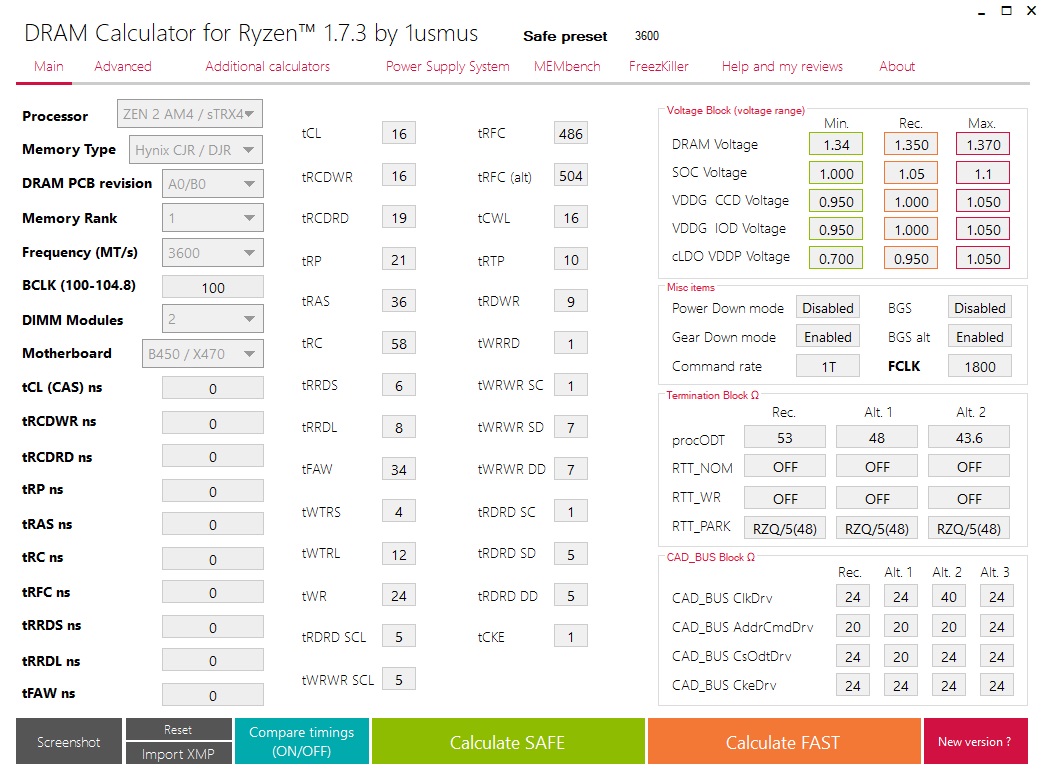The image size is (1049, 781).
Task: Click procODT Rec. value 53
Action: 785,438
